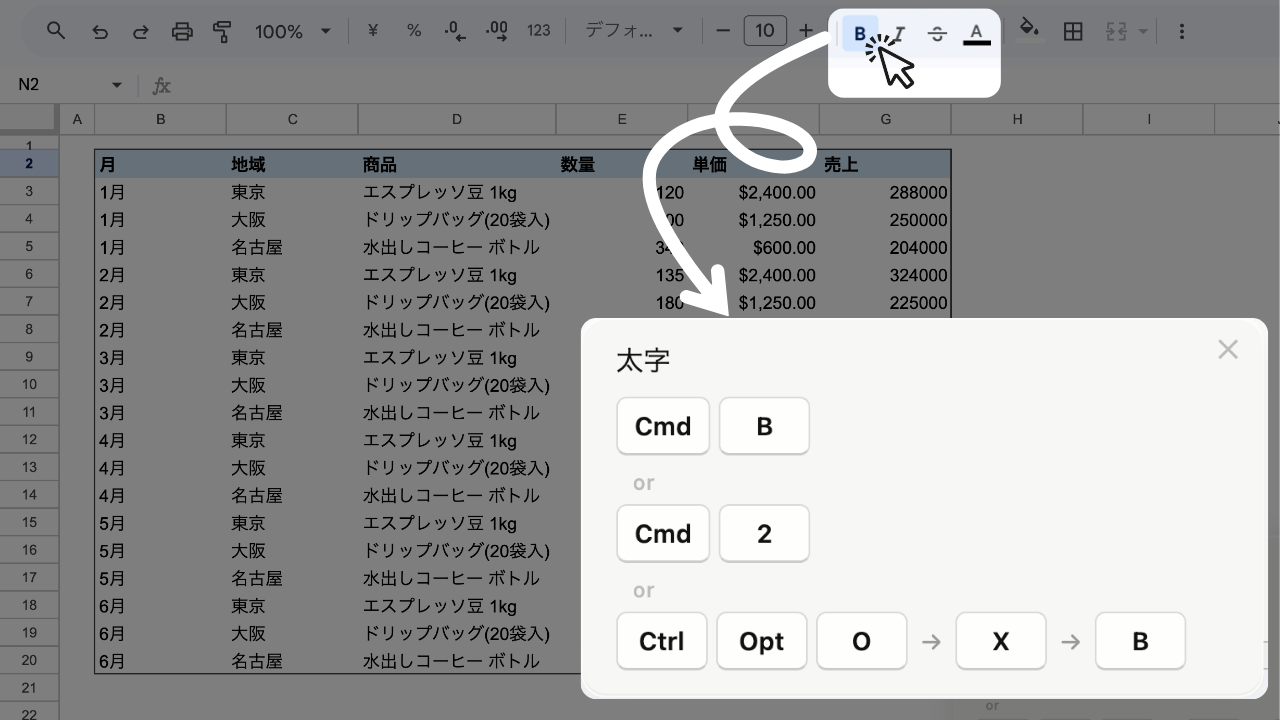The image size is (1280, 720).
Task: Open the font family dropdown
Action: click(x=635, y=31)
